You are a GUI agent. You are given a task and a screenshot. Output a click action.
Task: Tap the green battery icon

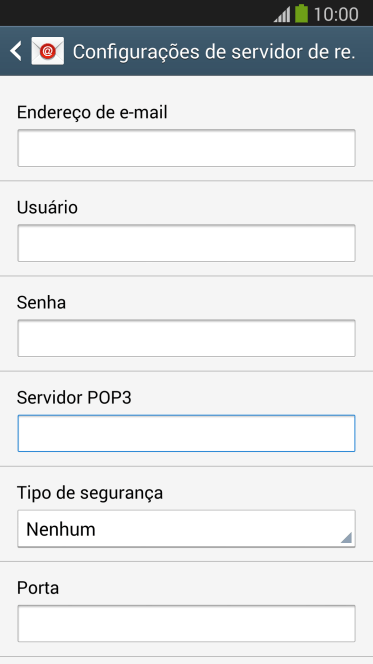click(301, 13)
